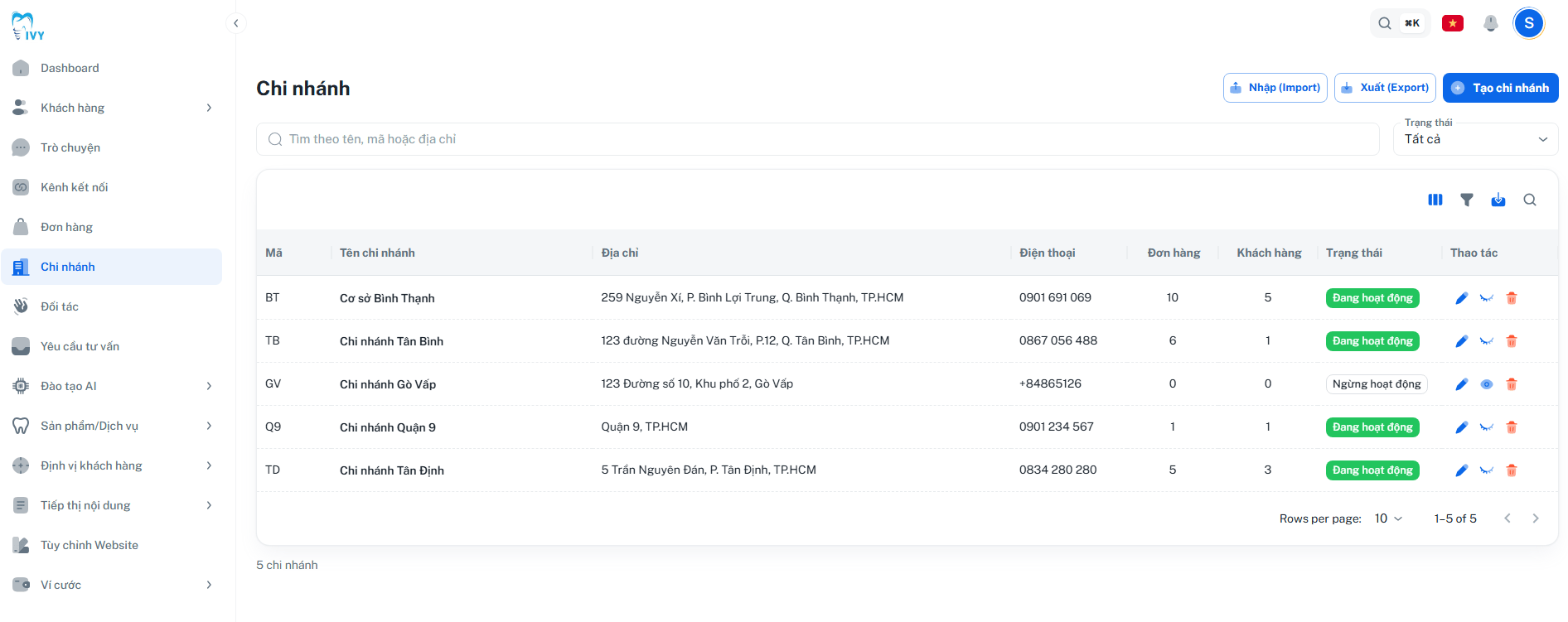Go to the previous page of results

point(1508,518)
